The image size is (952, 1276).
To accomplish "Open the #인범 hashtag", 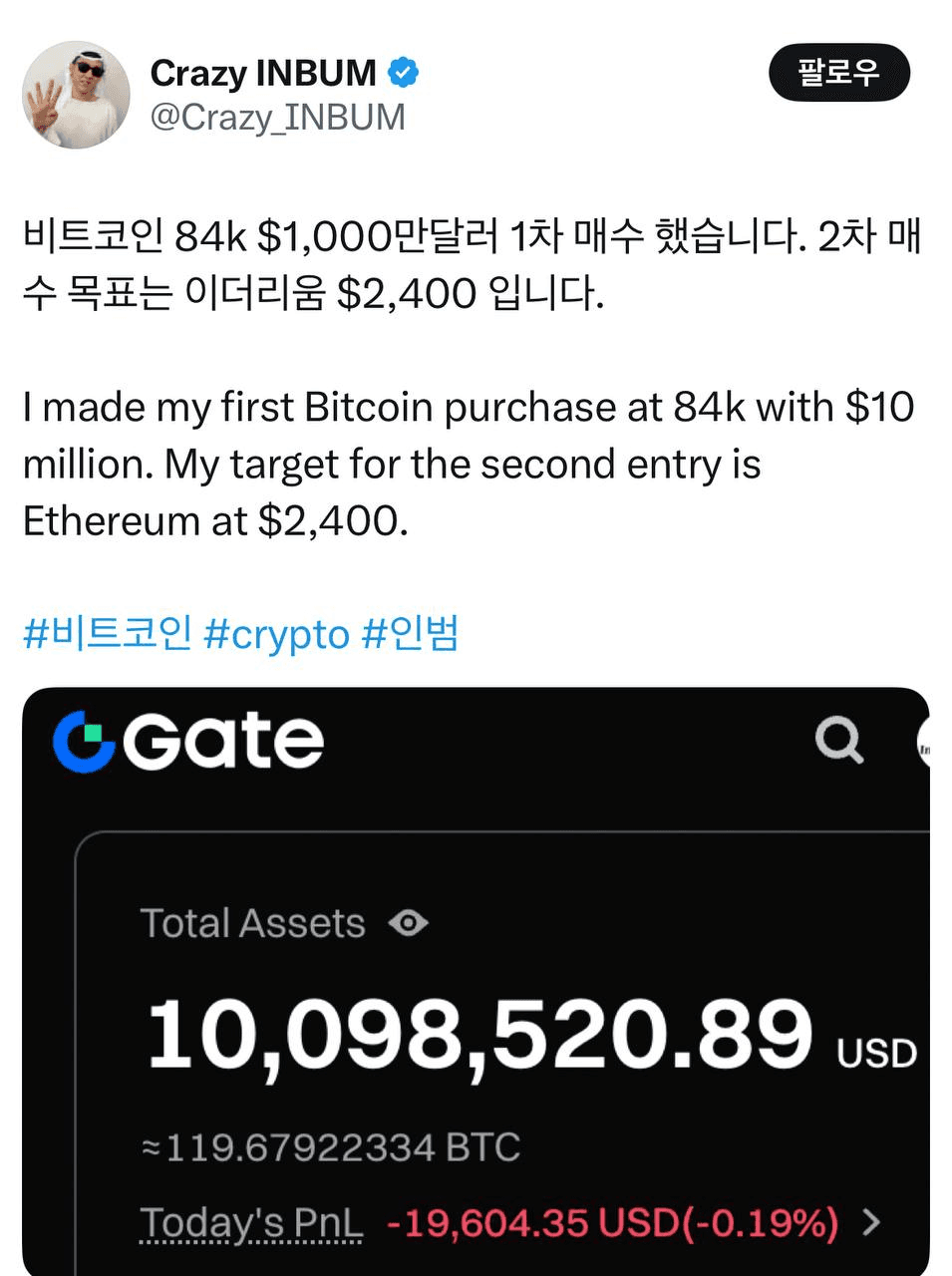I will 410,634.
